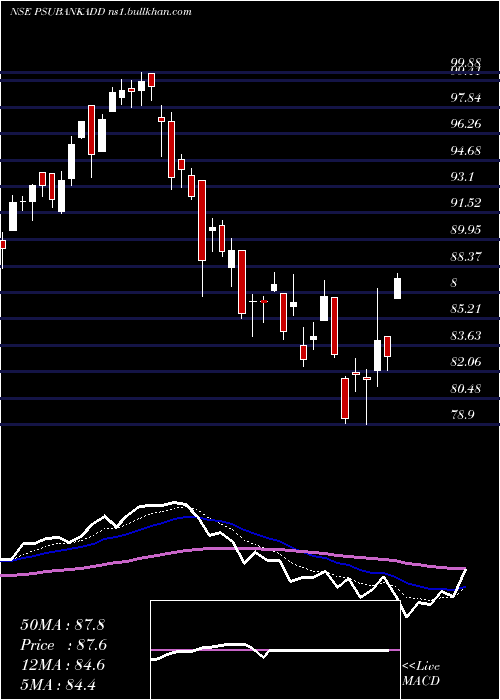Click the NSE PSUBANKADD chart title text
Screen dimensions: 500x700
tap(100, 12)
